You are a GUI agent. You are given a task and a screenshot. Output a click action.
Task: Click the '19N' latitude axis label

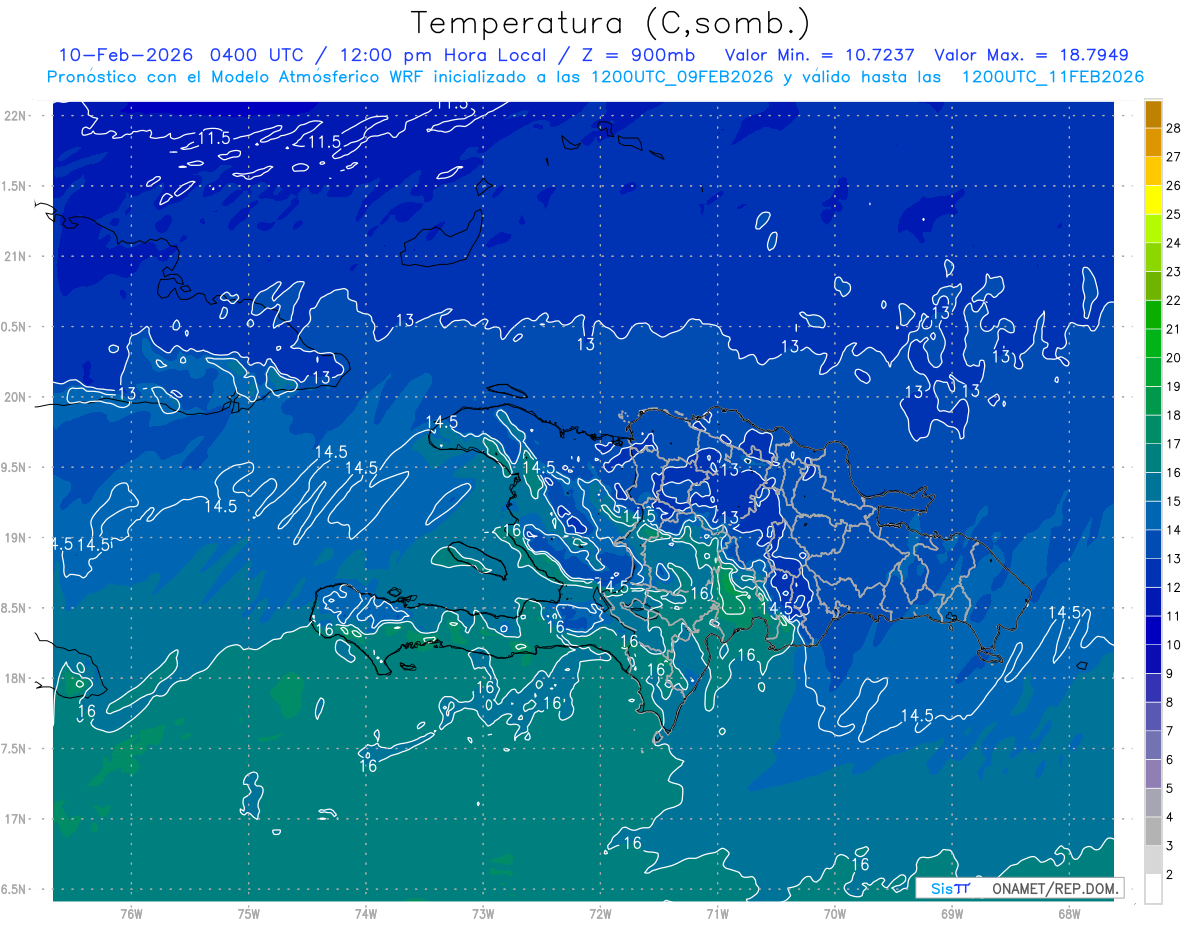(16, 538)
